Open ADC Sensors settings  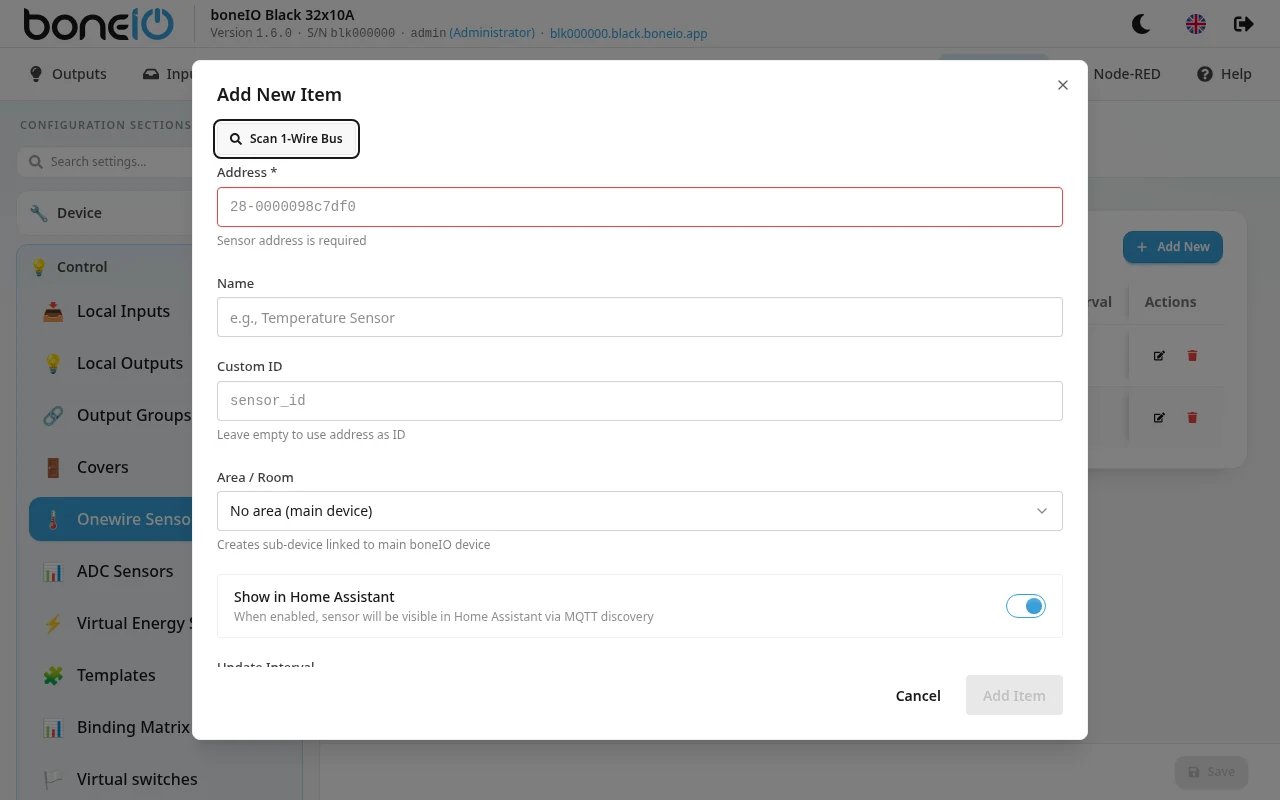(111, 572)
